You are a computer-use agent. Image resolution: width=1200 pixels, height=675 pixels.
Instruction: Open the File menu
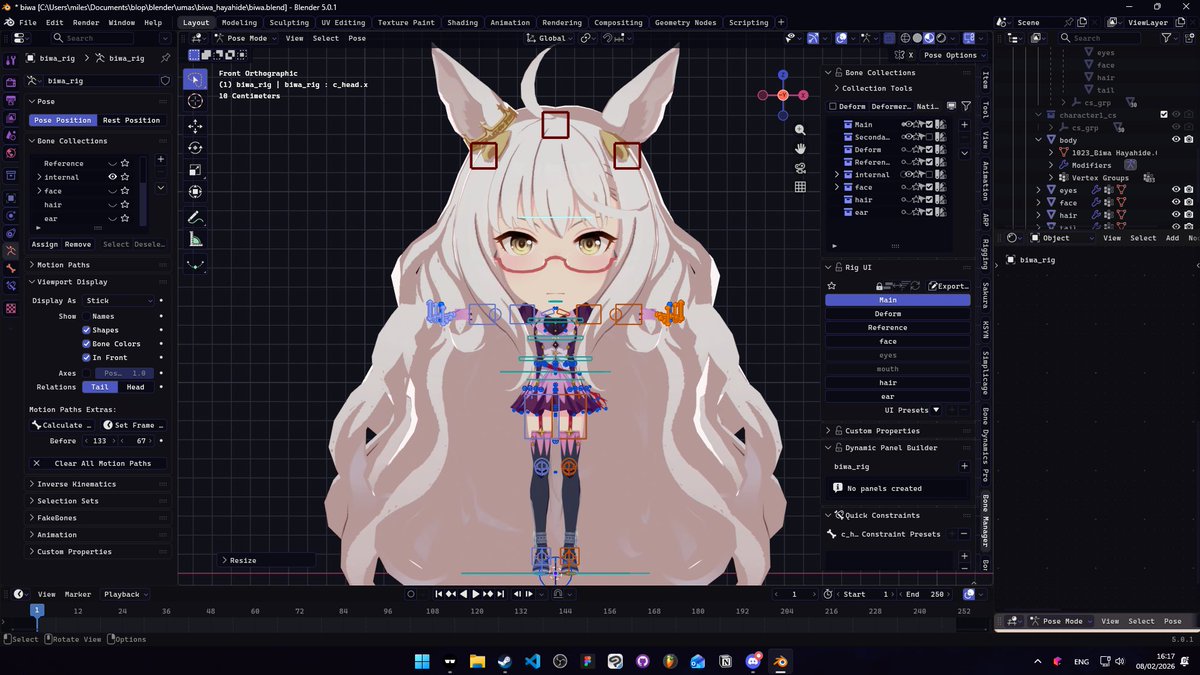28,22
